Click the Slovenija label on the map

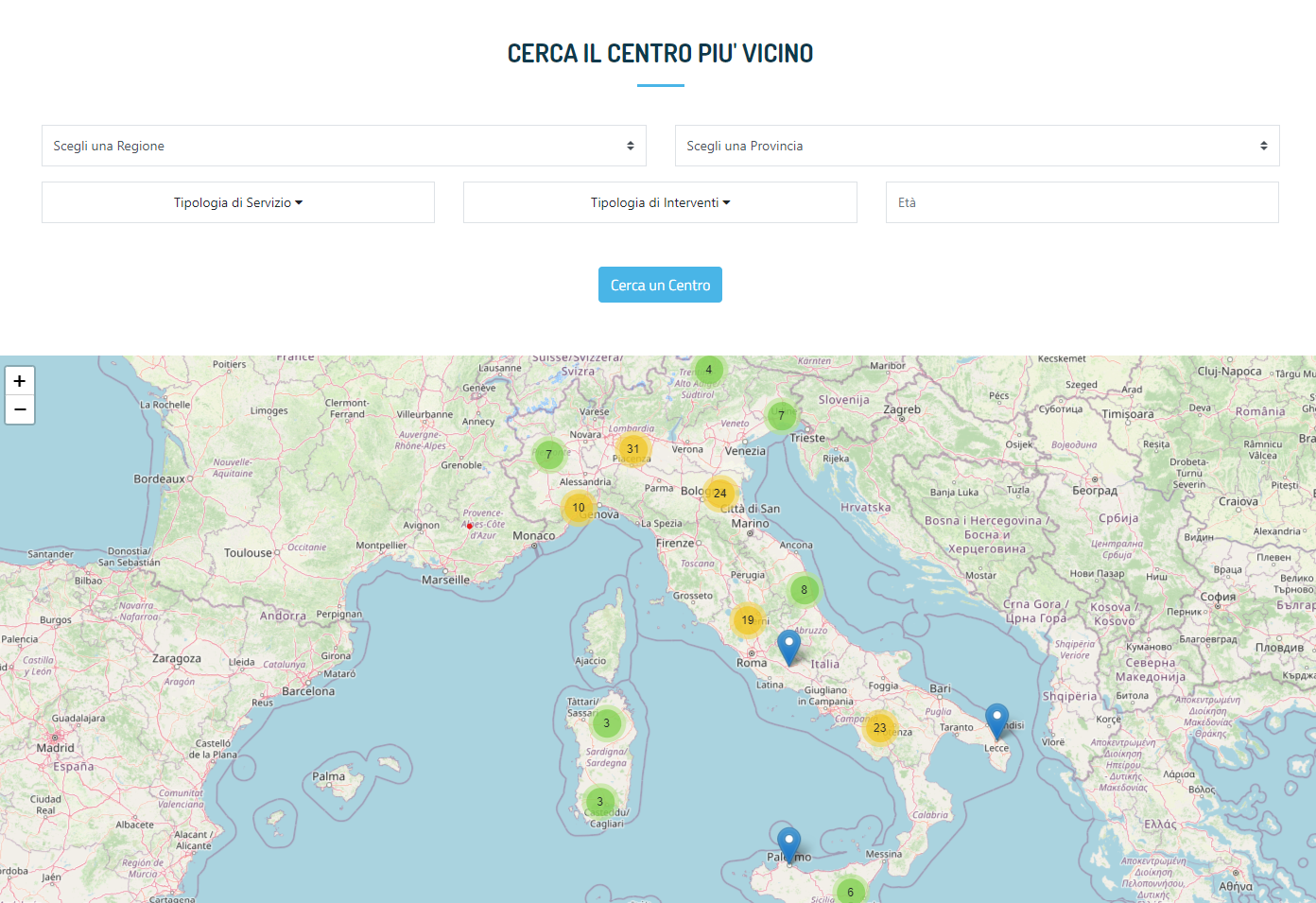click(x=843, y=400)
